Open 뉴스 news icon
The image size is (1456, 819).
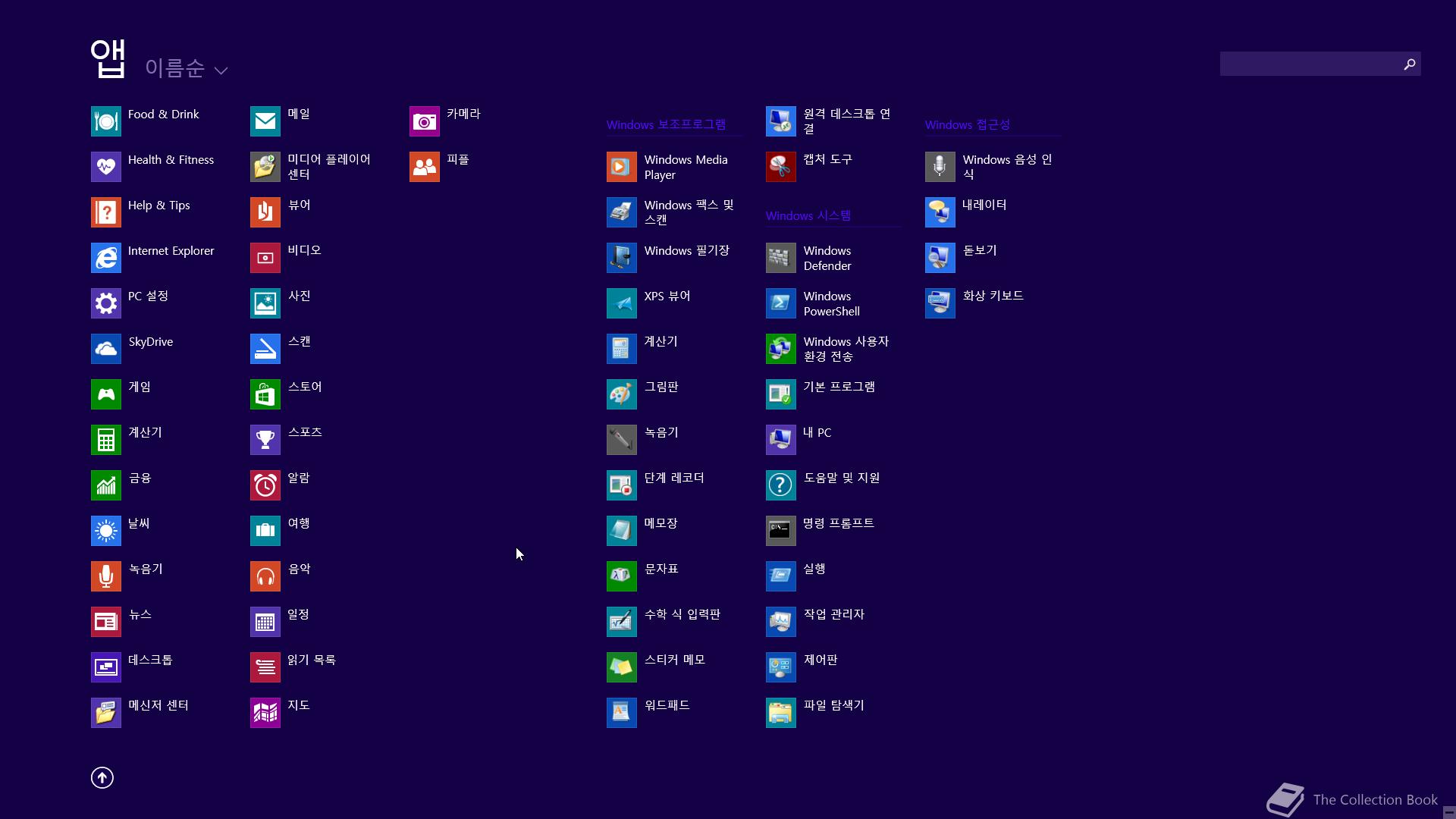click(106, 622)
